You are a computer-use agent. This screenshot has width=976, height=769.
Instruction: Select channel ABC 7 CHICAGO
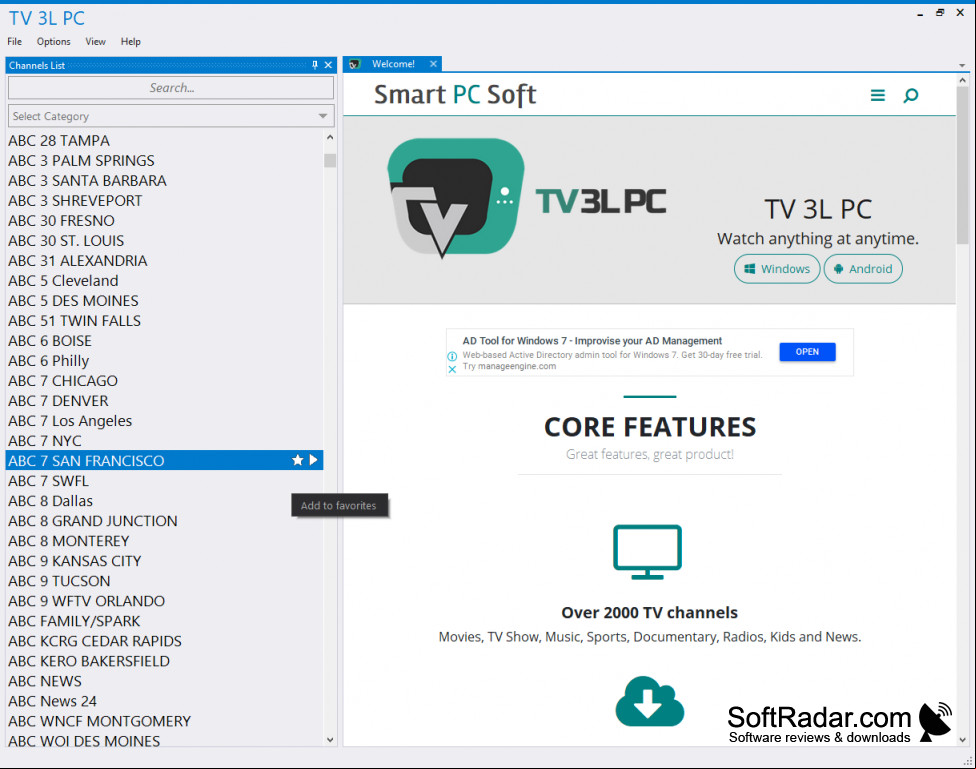click(164, 380)
